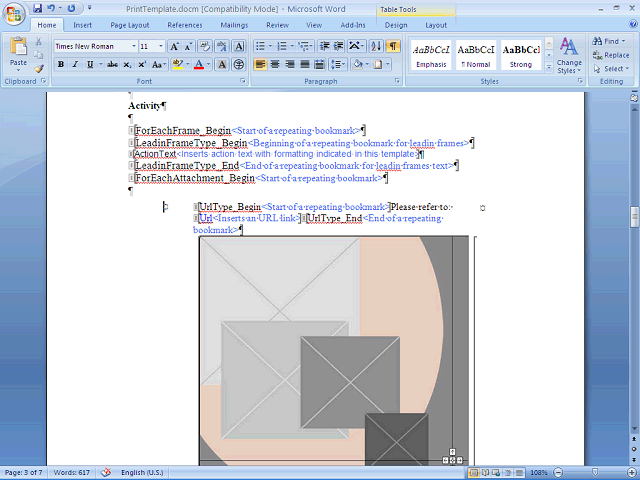Cut selection with scissors icon
The height and width of the screenshot is (480, 640).
coord(39,42)
